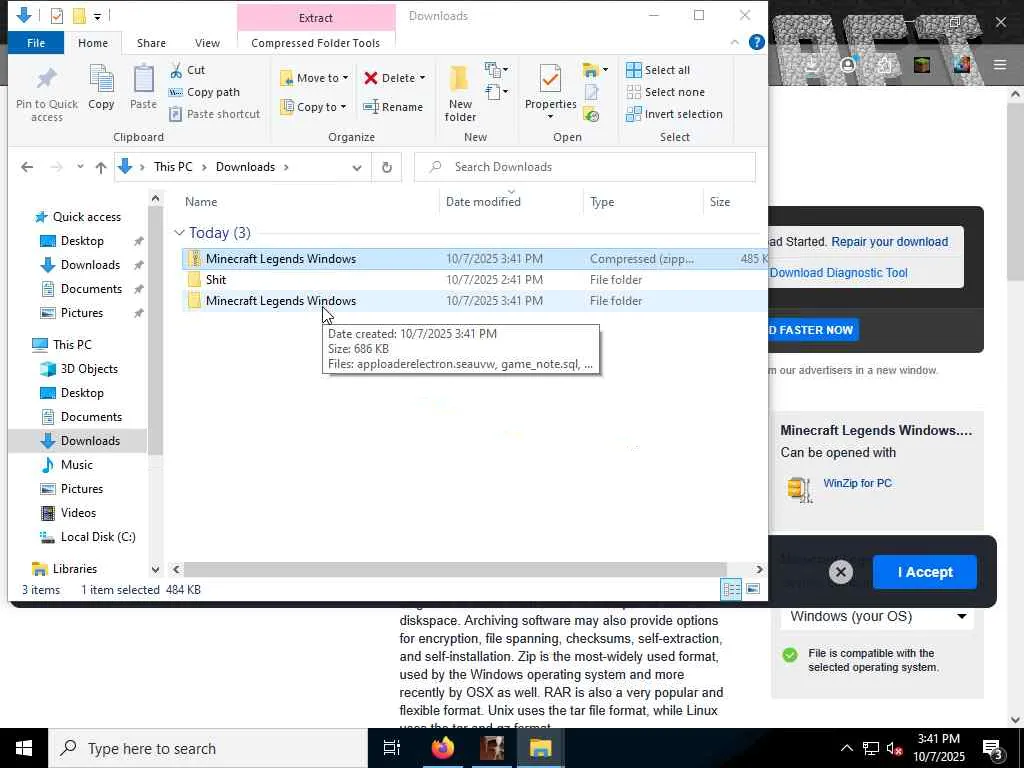Click the File Explorer taskbar icon
Screen dimensions: 1024x768
[540, 748]
